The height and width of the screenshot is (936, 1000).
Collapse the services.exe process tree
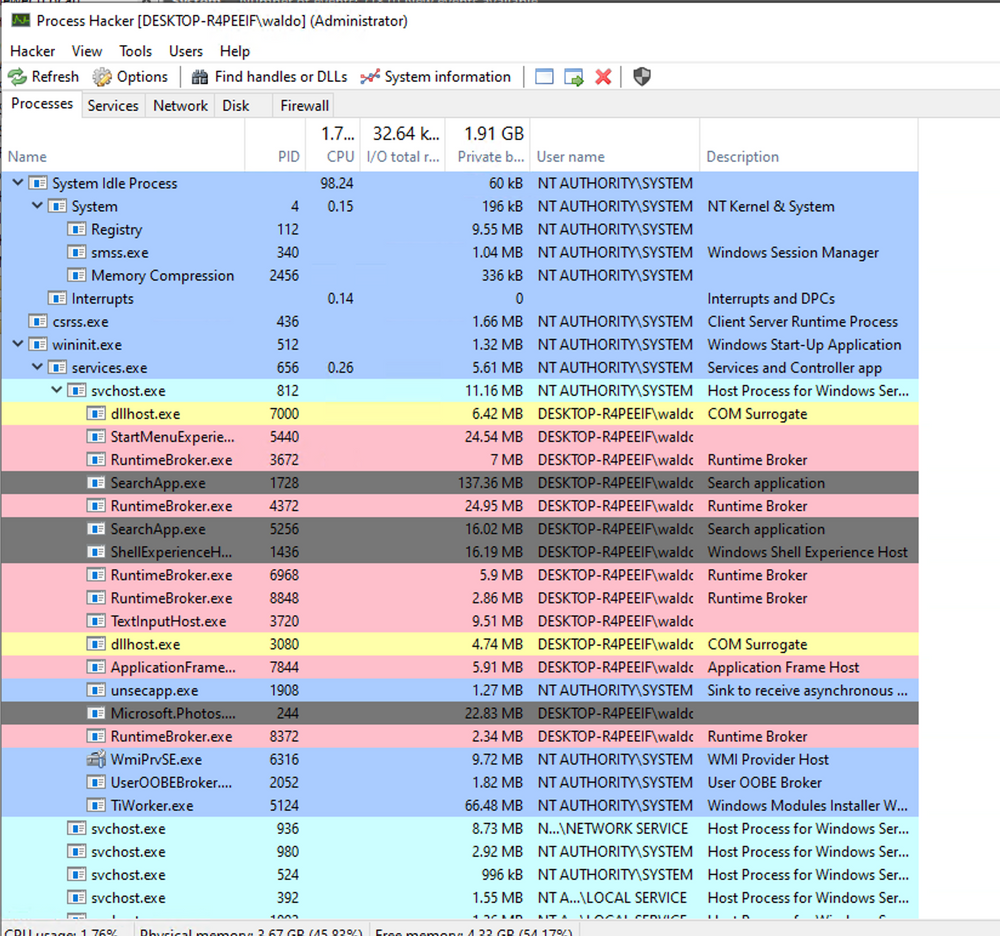(x=37, y=367)
